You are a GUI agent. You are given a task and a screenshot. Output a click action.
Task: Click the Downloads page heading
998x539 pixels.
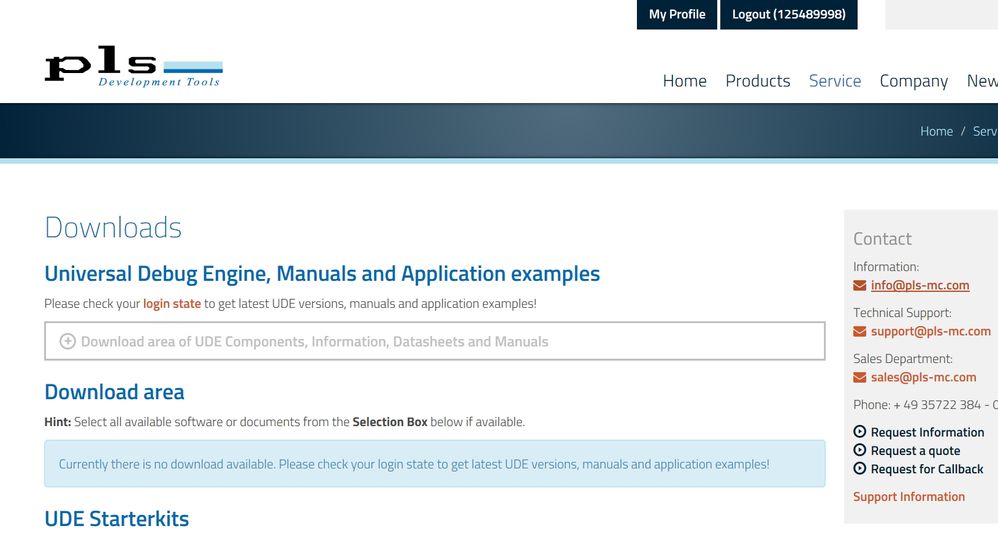point(113,227)
